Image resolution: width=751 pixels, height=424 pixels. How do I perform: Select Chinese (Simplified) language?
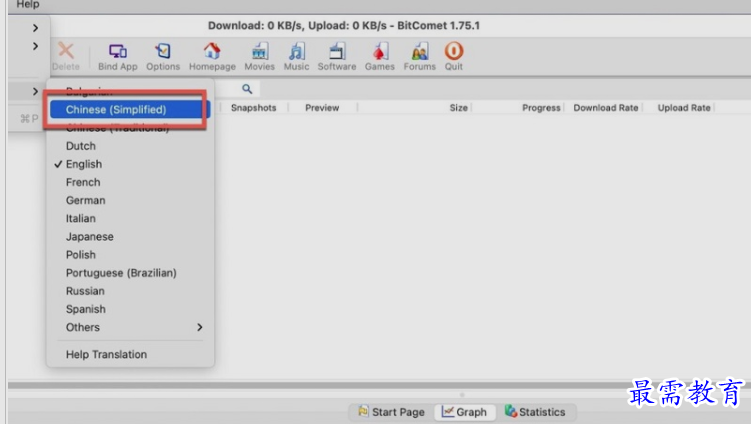click(130, 109)
